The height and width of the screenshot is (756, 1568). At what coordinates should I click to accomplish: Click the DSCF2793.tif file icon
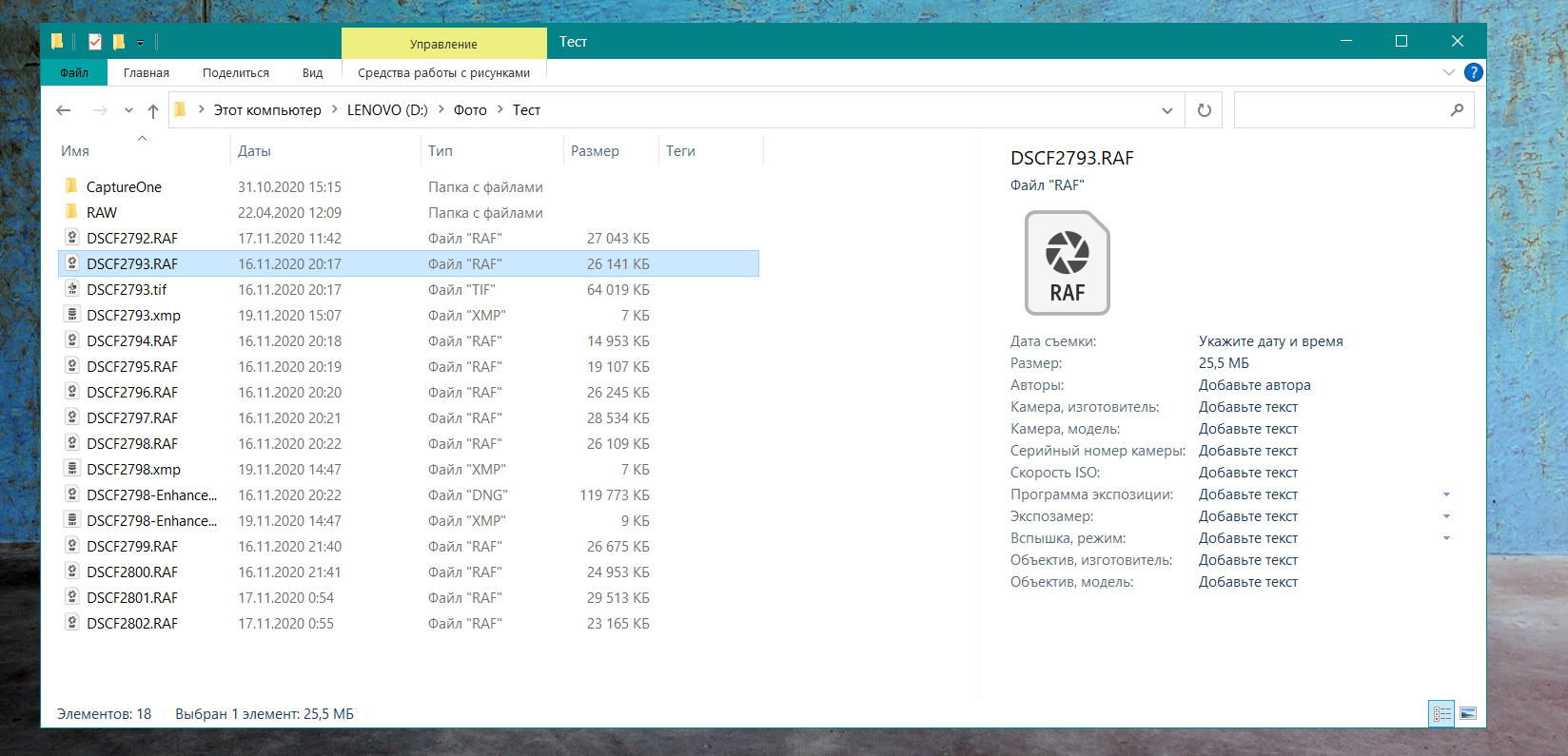(x=71, y=289)
